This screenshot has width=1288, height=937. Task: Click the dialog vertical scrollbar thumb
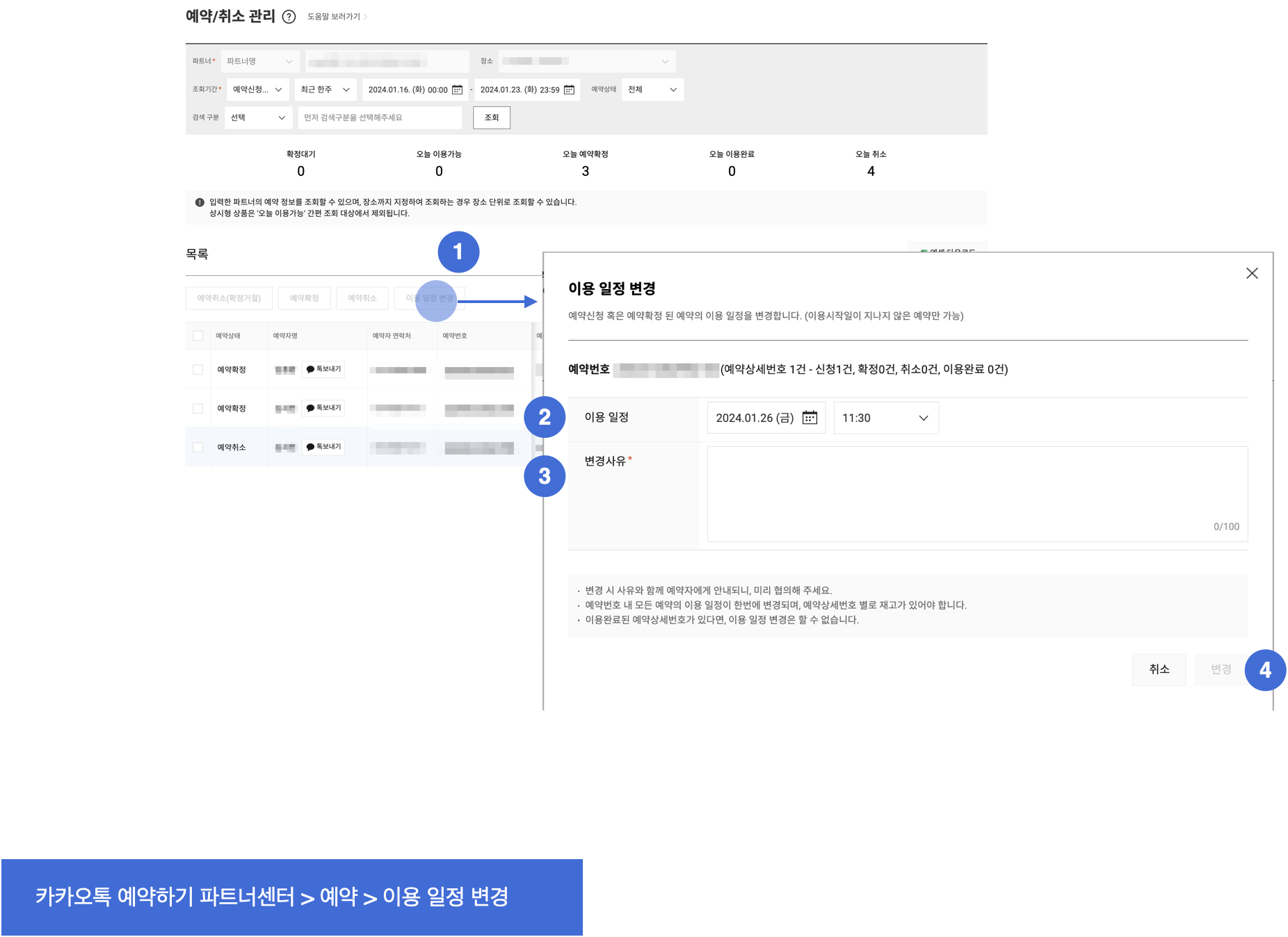1280,423
